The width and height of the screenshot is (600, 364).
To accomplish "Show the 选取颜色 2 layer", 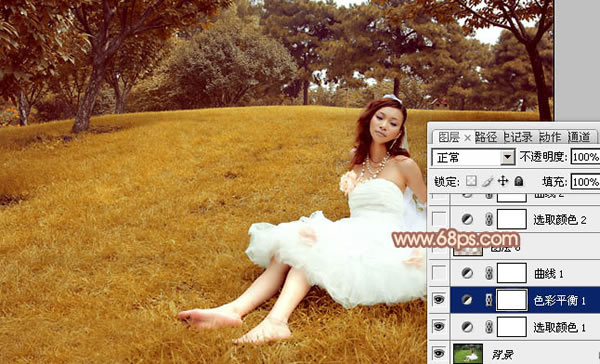I will pyautogui.click(x=439, y=219).
